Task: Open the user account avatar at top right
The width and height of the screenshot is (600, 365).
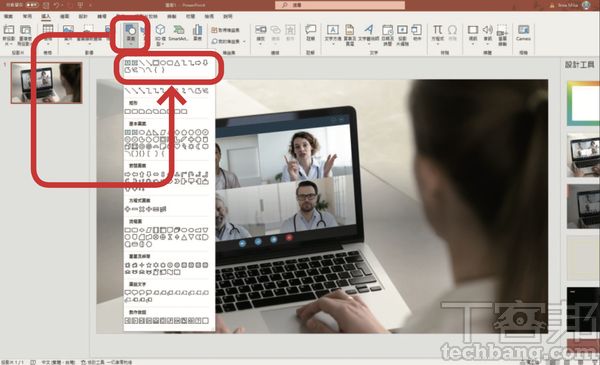Action: click(586, 5)
